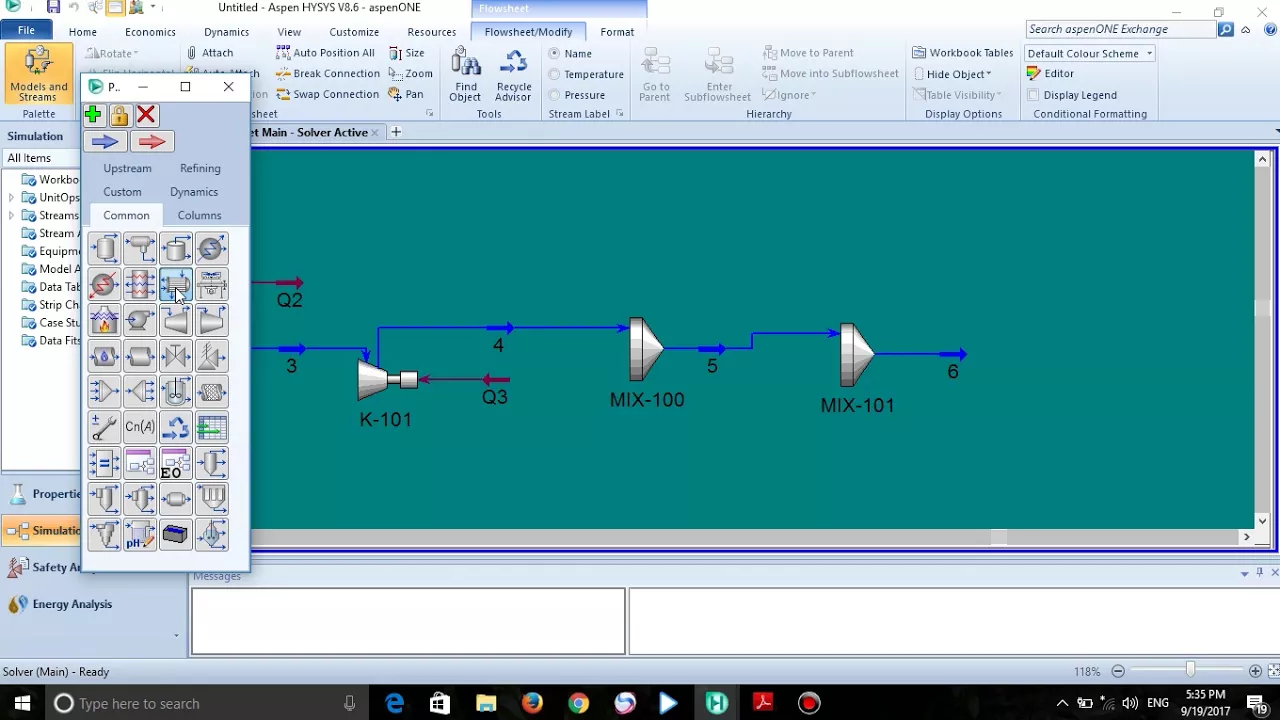1280x720 pixels.
Task: Click the blue material stream arrow
Action: click(x=105, y=142)
